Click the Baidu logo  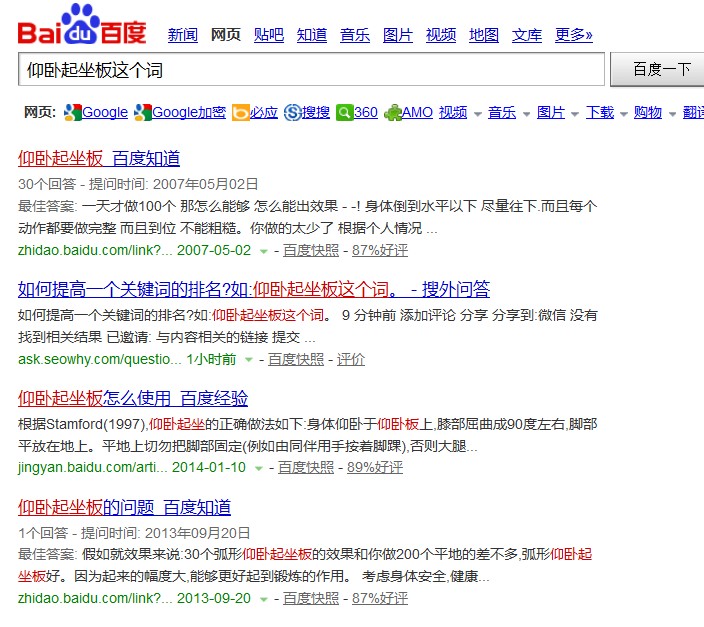(x=81, y=26)
